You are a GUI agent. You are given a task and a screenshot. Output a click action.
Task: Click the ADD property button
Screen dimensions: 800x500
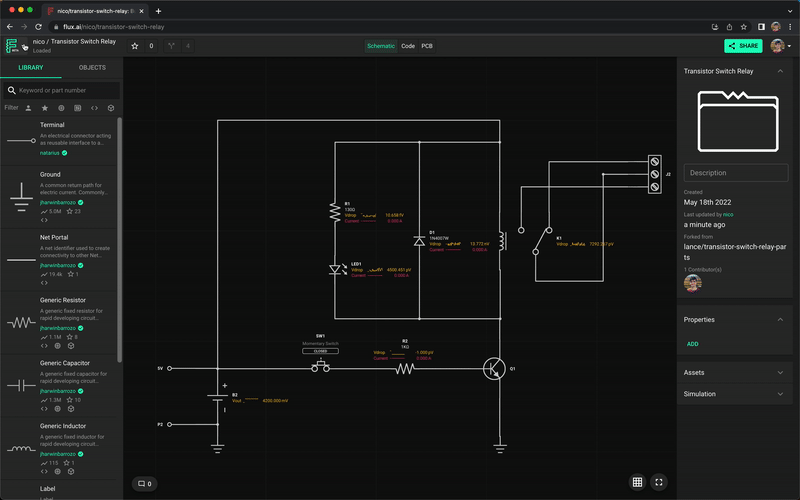(692, 344)
